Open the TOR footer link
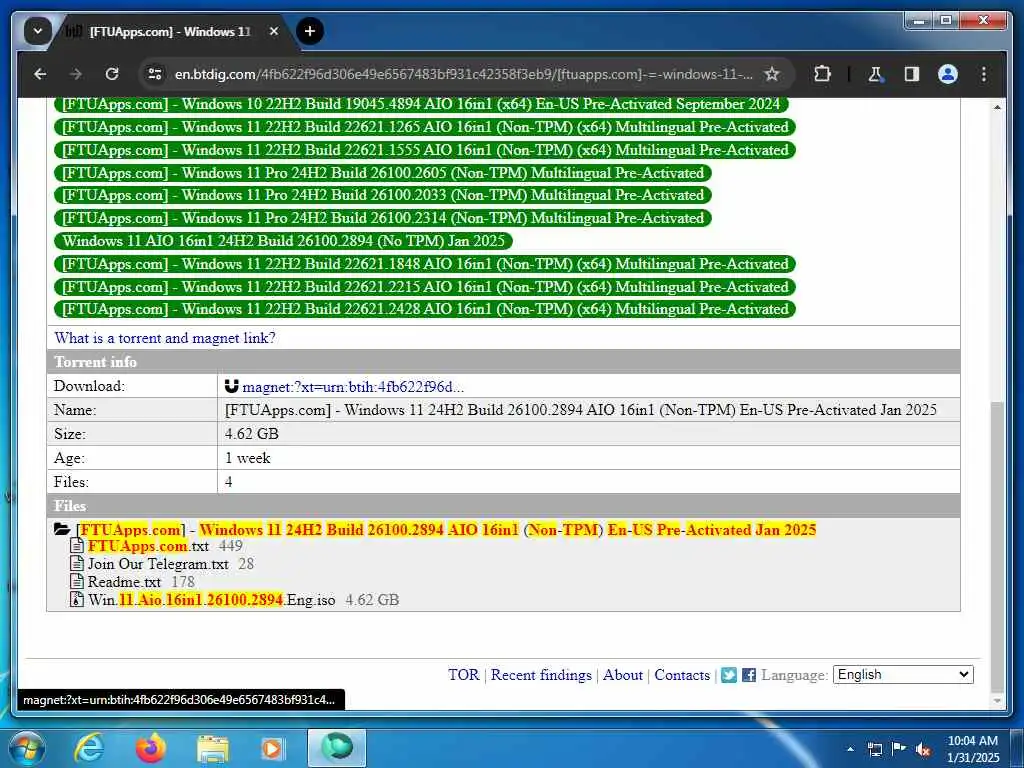The height and width of the screenshot is (768, 1024). [464, 675]
